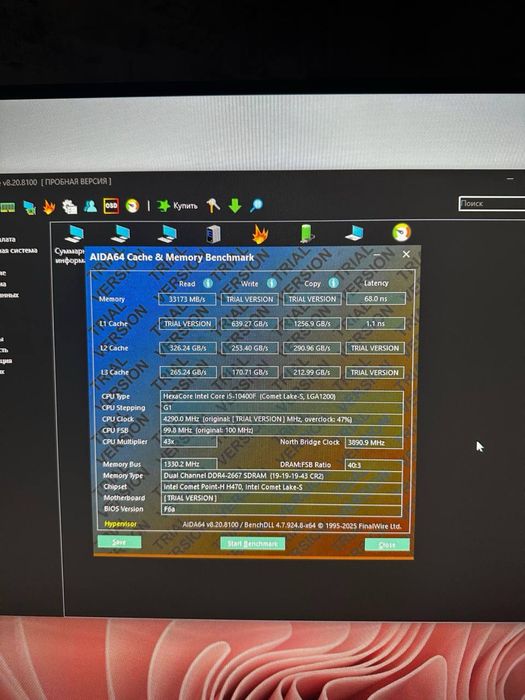Screen dimensions: 525x700
Task: Click Save in benchmark dialog
Action: pos(119,542)
